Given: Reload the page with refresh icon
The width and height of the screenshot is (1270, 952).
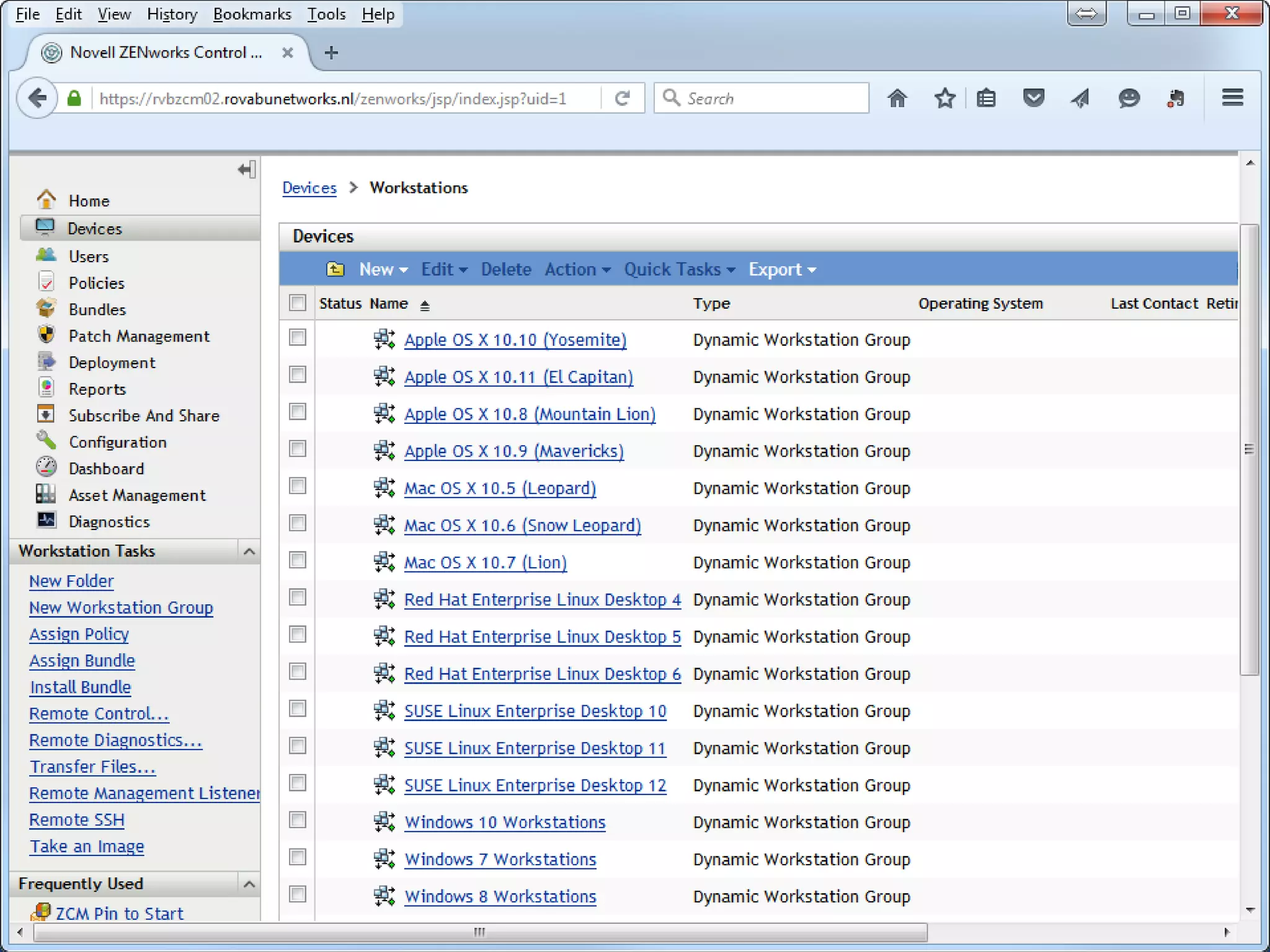Looking at the screenshot, I should click(622, 98).
